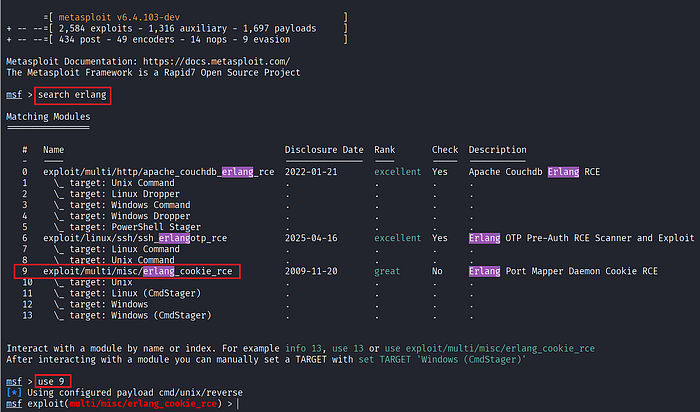Screen dimensions: 700x412
Task: Click the 'use 13' example command
Action: point(348,348)
